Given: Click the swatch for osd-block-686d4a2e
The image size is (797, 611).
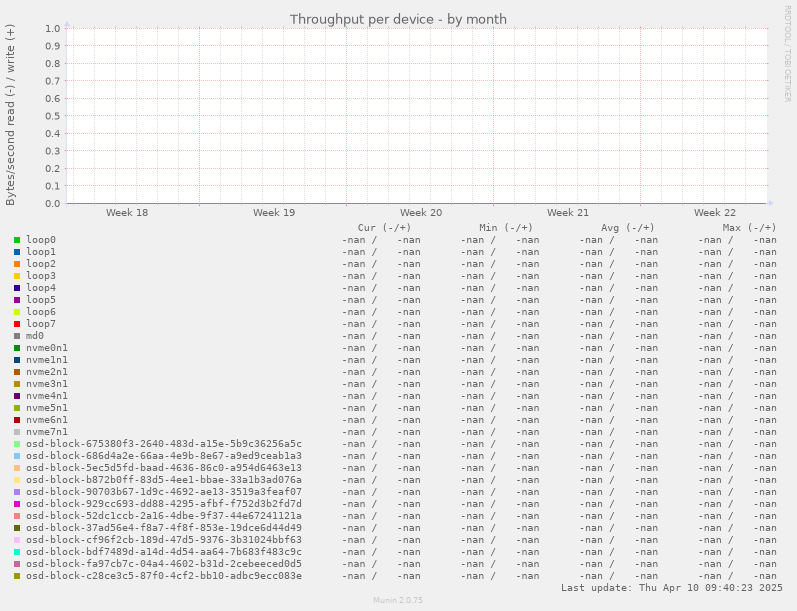Looking at the screenshot, I should click(17, 456).
